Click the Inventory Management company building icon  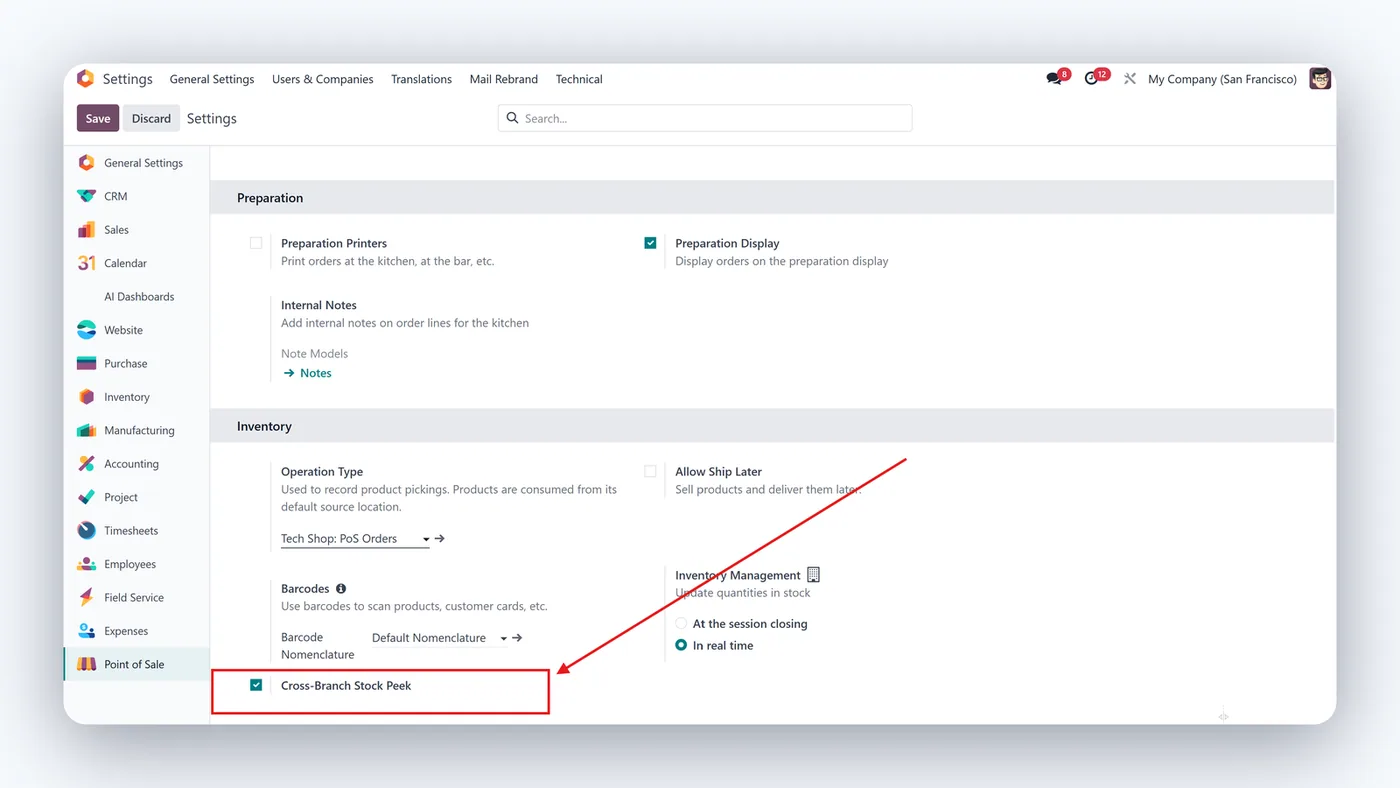click(x=813, y=575)
